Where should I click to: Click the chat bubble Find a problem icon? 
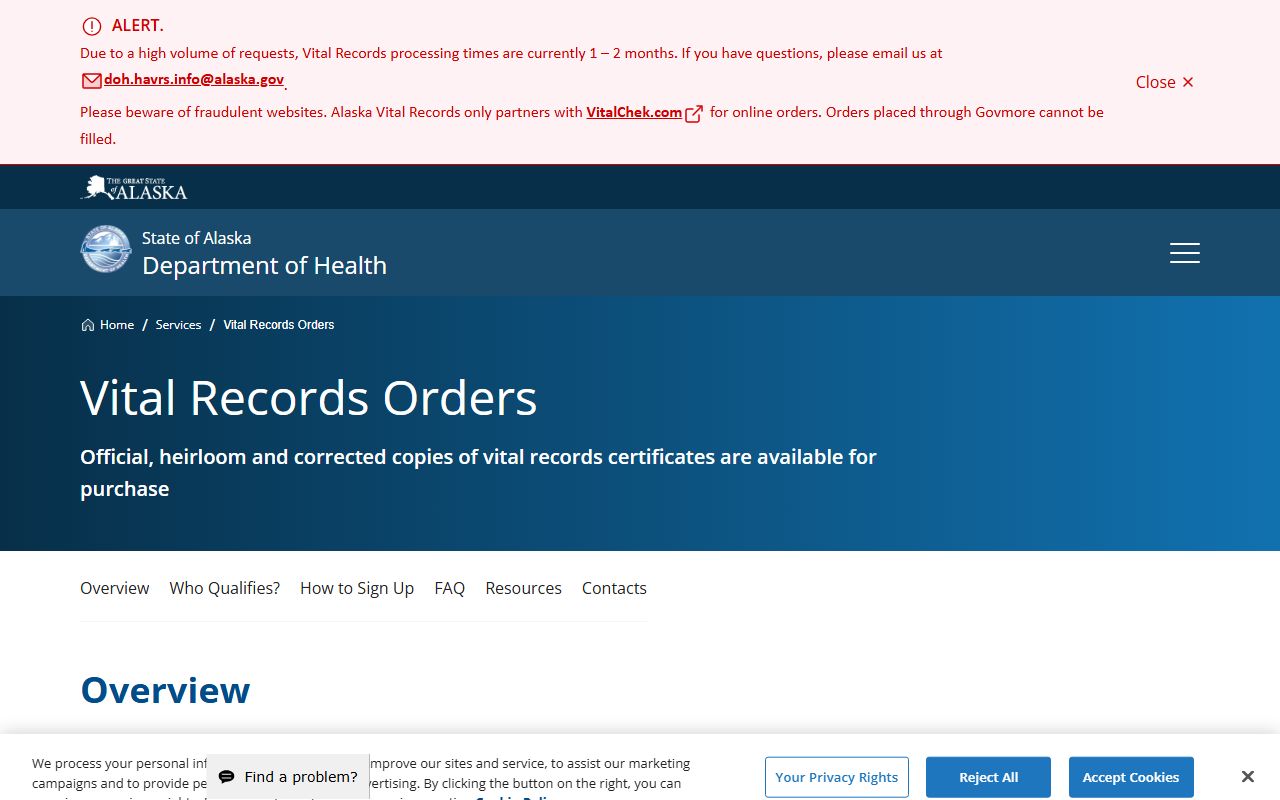tap(227, 777)
